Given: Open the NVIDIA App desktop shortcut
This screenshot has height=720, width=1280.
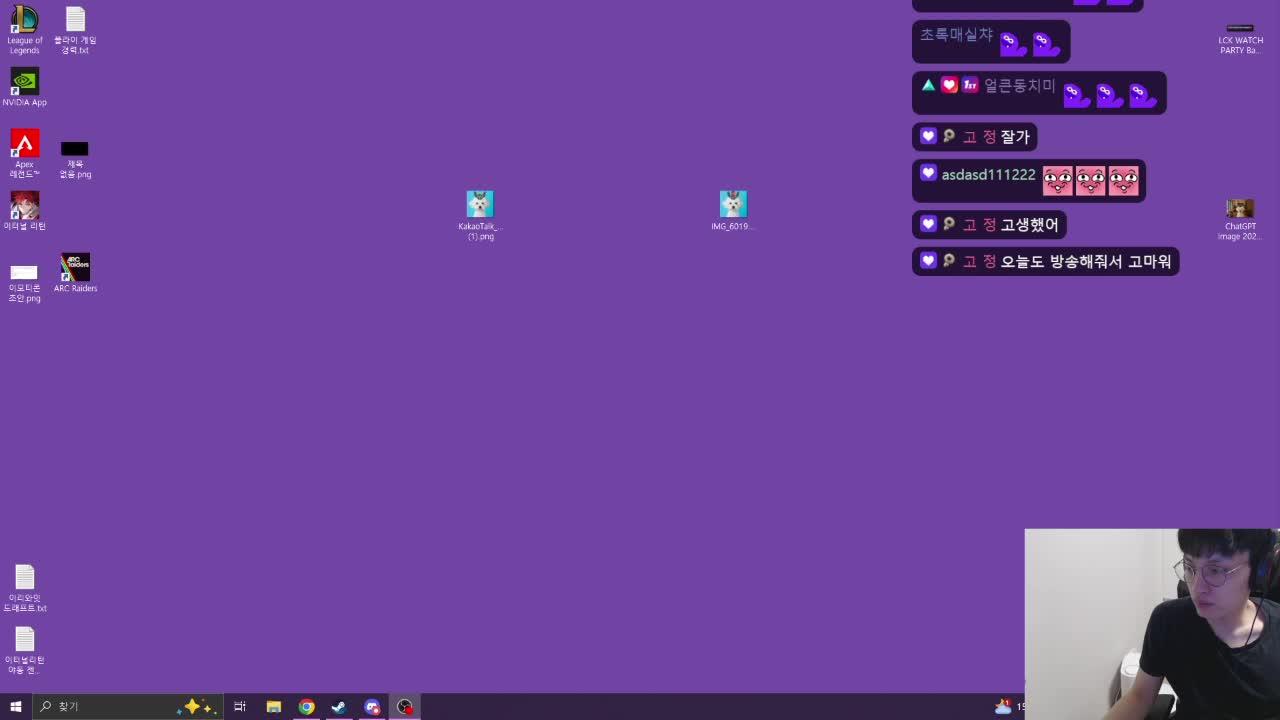Looking at the screenshot, I should (x=25, y=87).
